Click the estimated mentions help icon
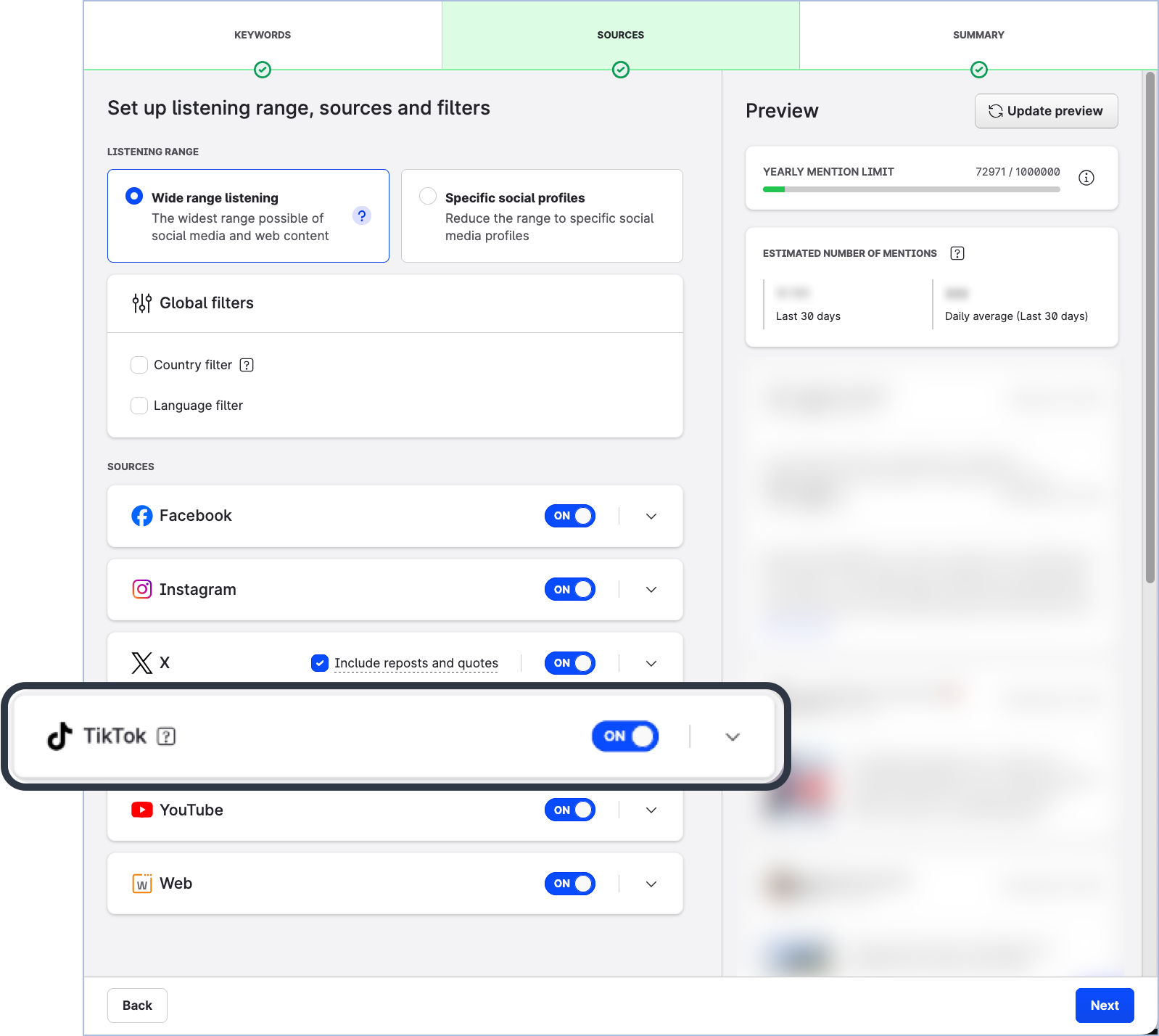The image size is (1159, 1036). pos(957,253)
